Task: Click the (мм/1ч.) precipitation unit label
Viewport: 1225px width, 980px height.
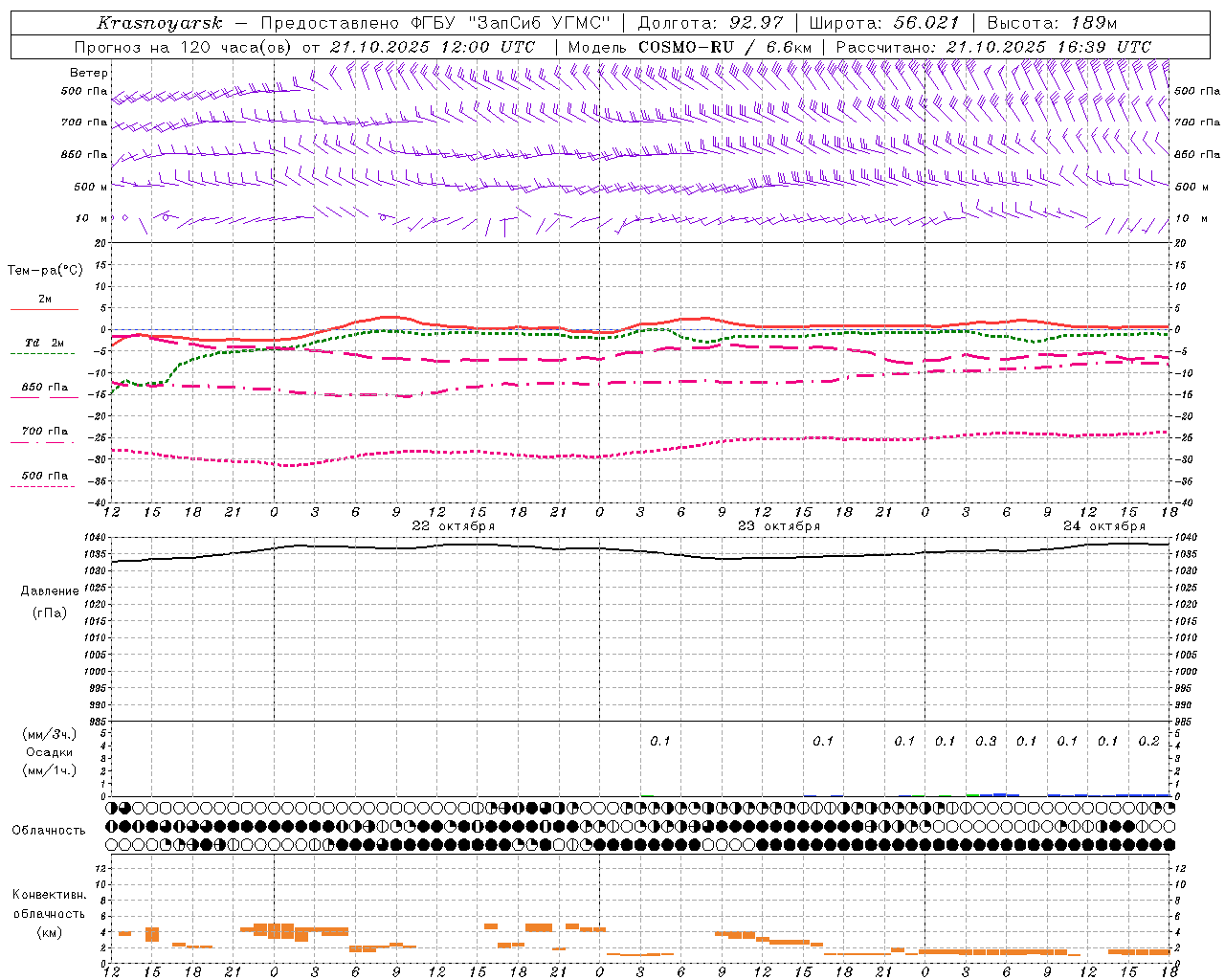Action: 50,770
